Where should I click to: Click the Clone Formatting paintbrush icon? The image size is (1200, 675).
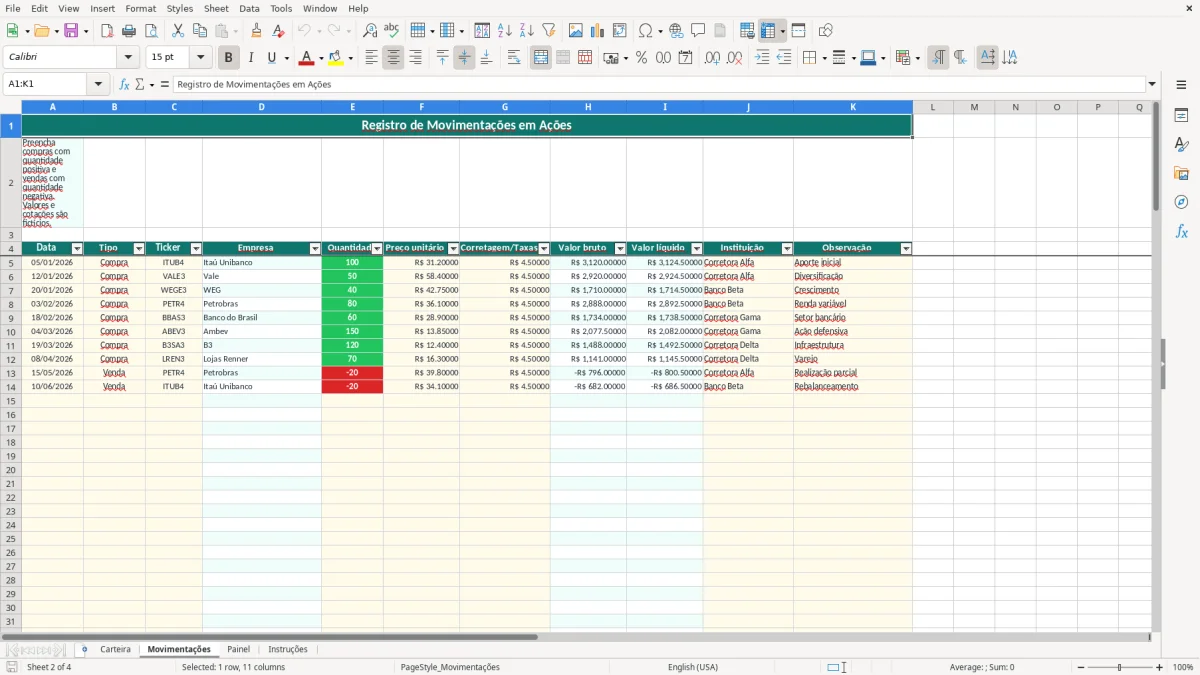click(x=257, y=31)
